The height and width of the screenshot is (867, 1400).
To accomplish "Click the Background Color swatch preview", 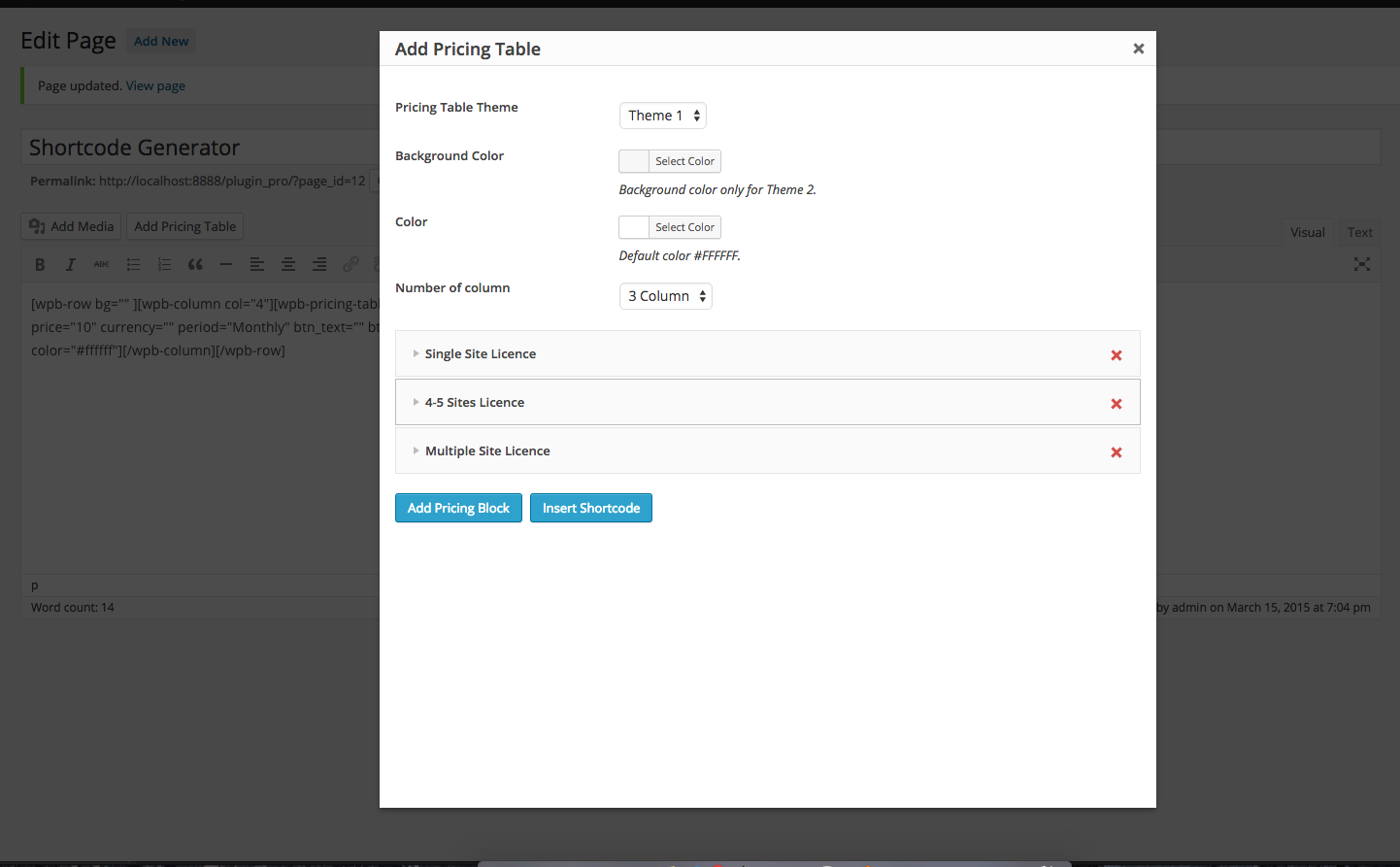I will coord(634,161).
